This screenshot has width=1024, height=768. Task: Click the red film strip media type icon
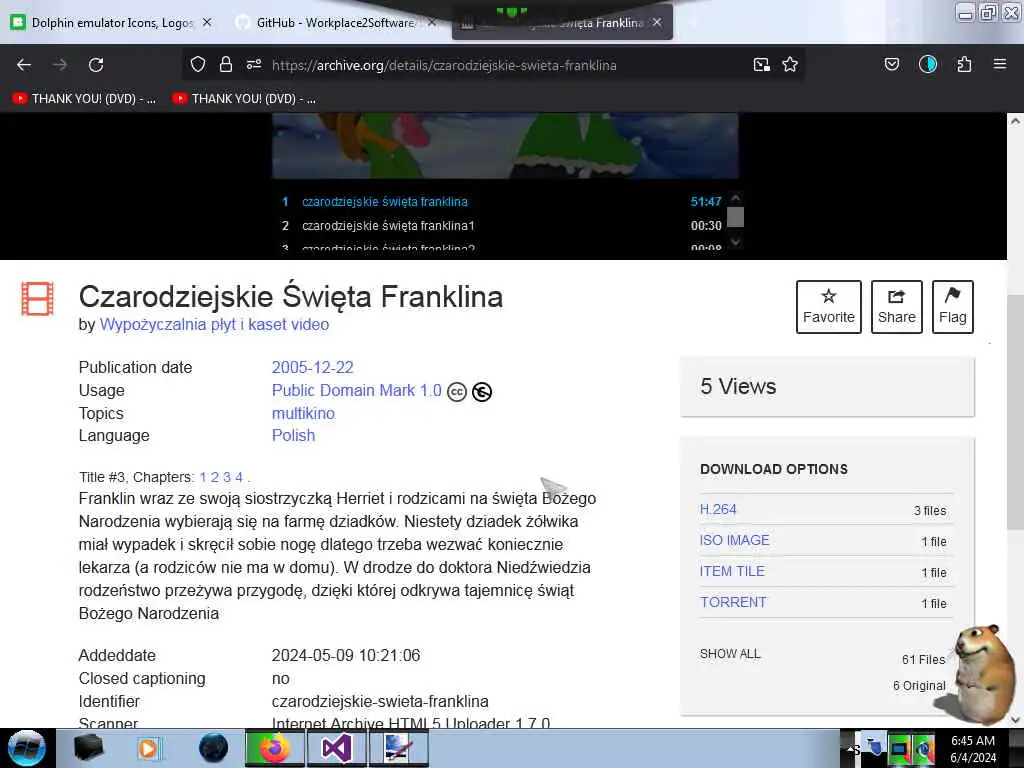coord(37,298)
